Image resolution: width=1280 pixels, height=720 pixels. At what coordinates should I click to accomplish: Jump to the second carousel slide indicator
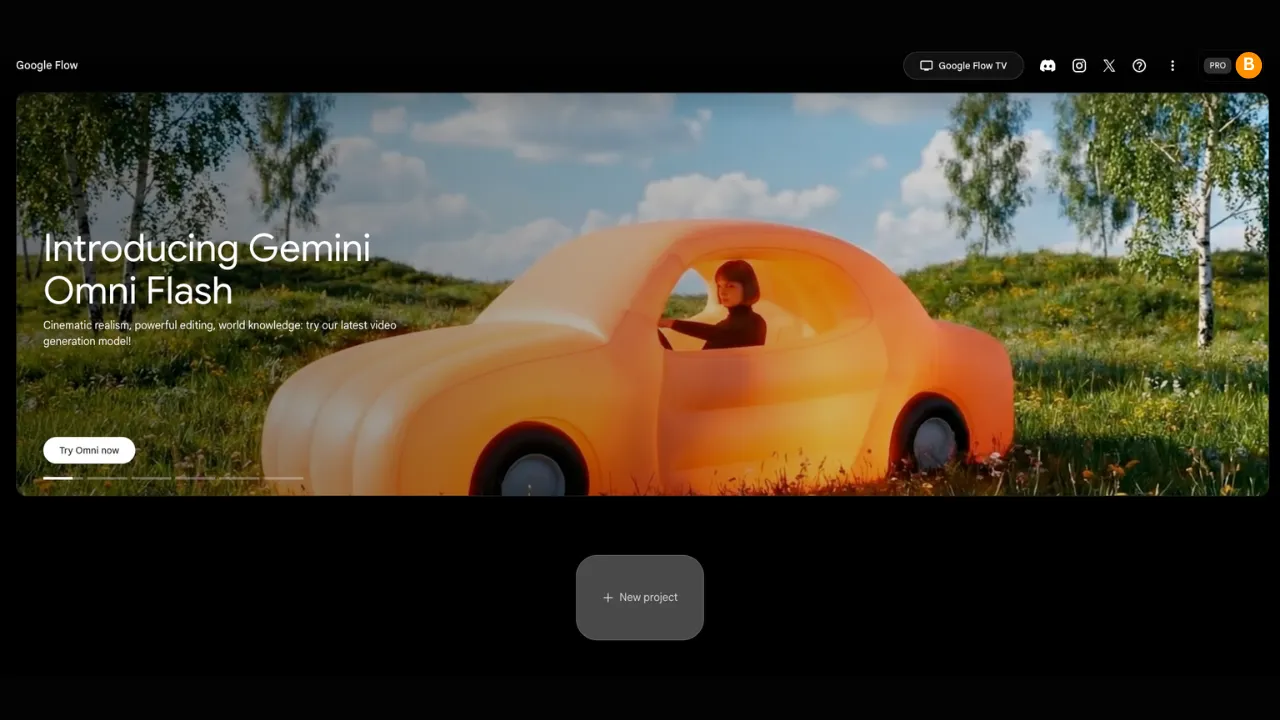click(x=107, y=479)
